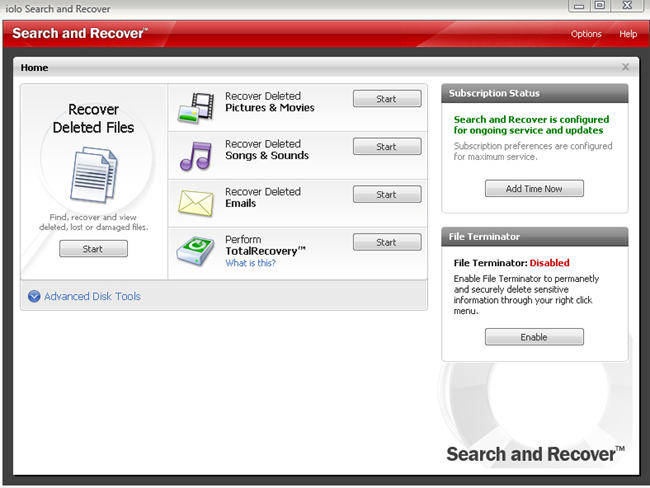Image resolution: width=650 pixels, height=488 pixels.
Task: Click the 'Recover Deleted Files' heading
Action: coord(93,119)
